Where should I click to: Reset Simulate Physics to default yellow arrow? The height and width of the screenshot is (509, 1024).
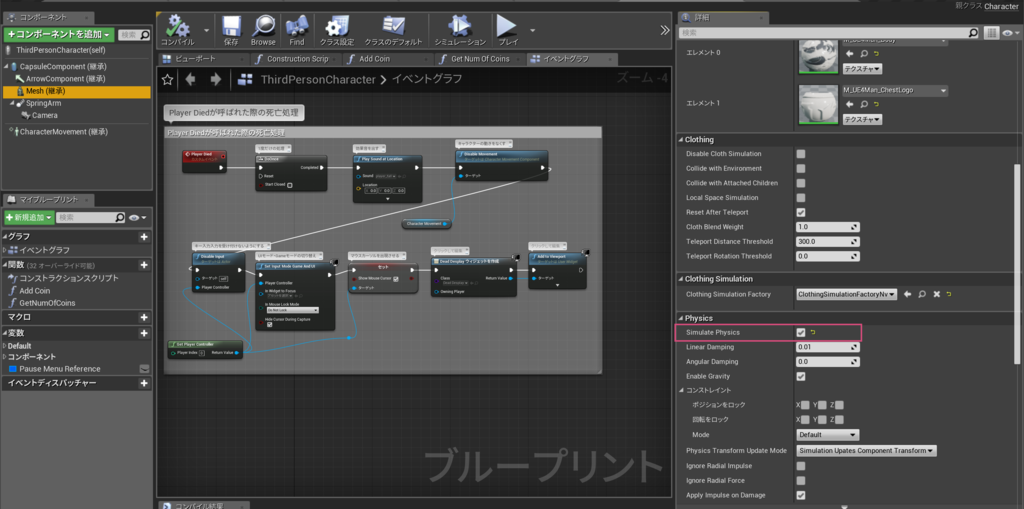813,333
